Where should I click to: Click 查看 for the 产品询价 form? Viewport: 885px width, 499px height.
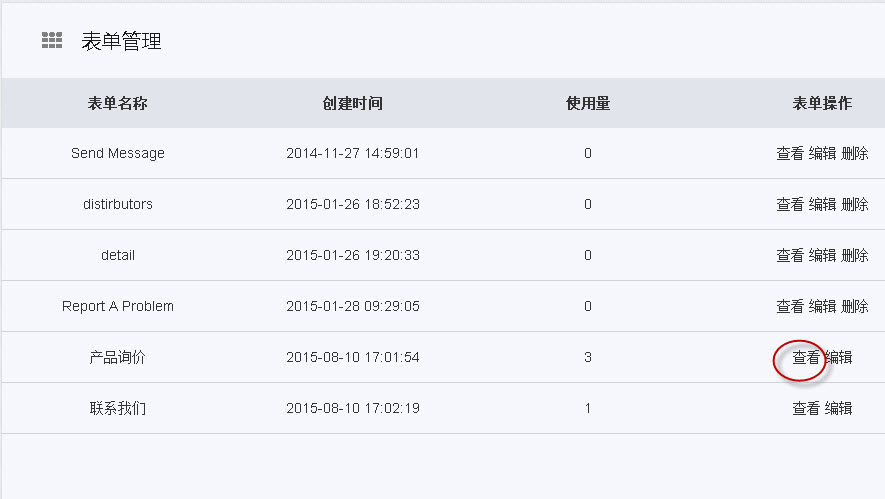point(806,358)
